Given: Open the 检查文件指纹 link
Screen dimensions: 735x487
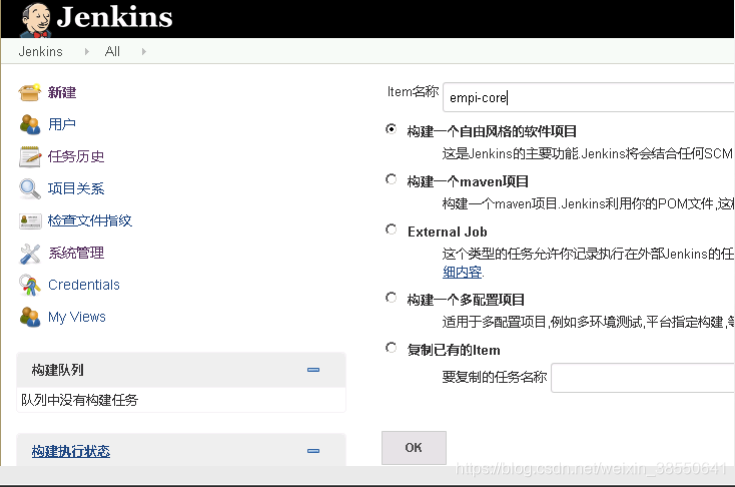Looking at the screenshot, I should click(x=90, y=220).
